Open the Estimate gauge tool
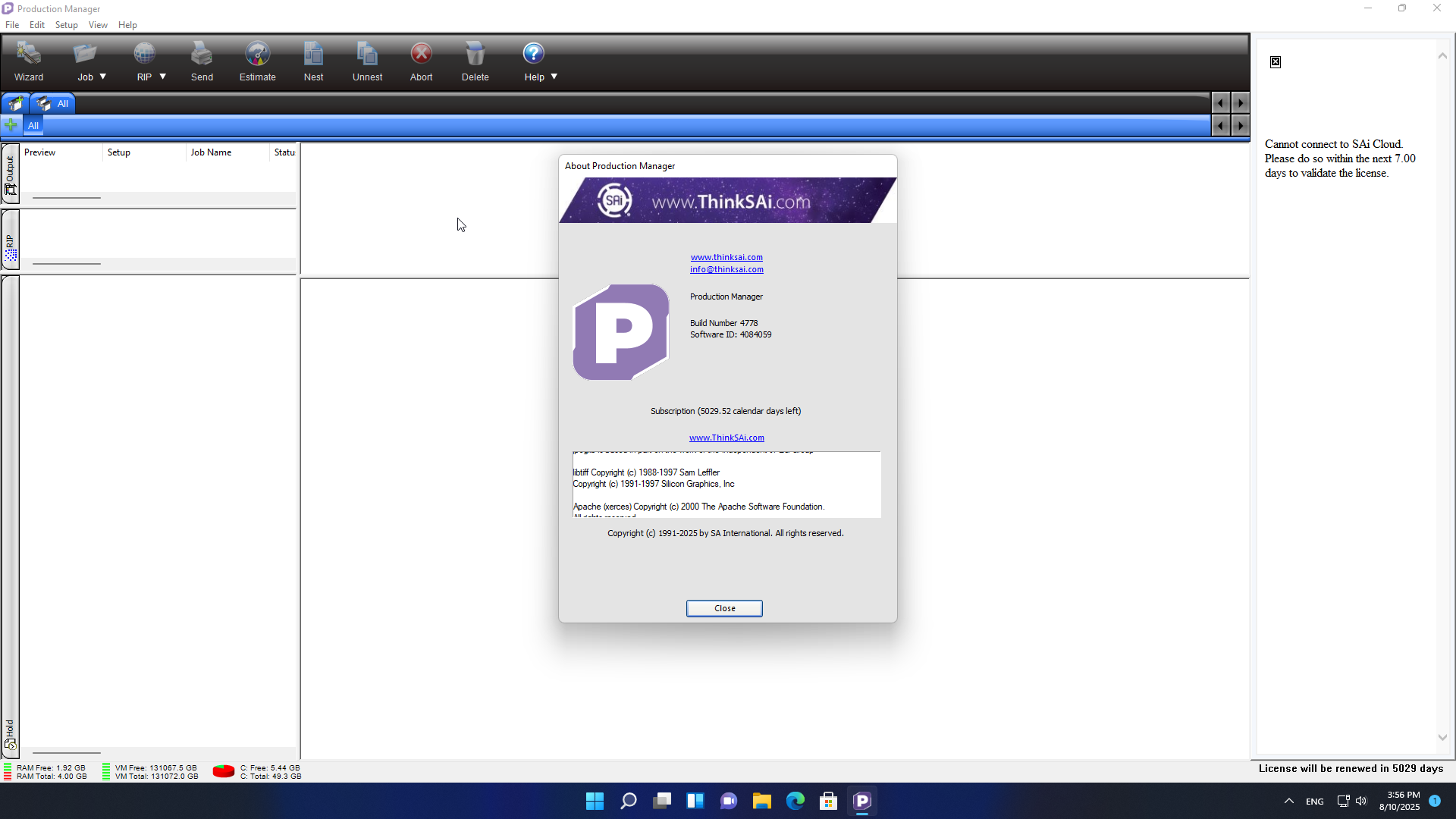 point(257,61)
